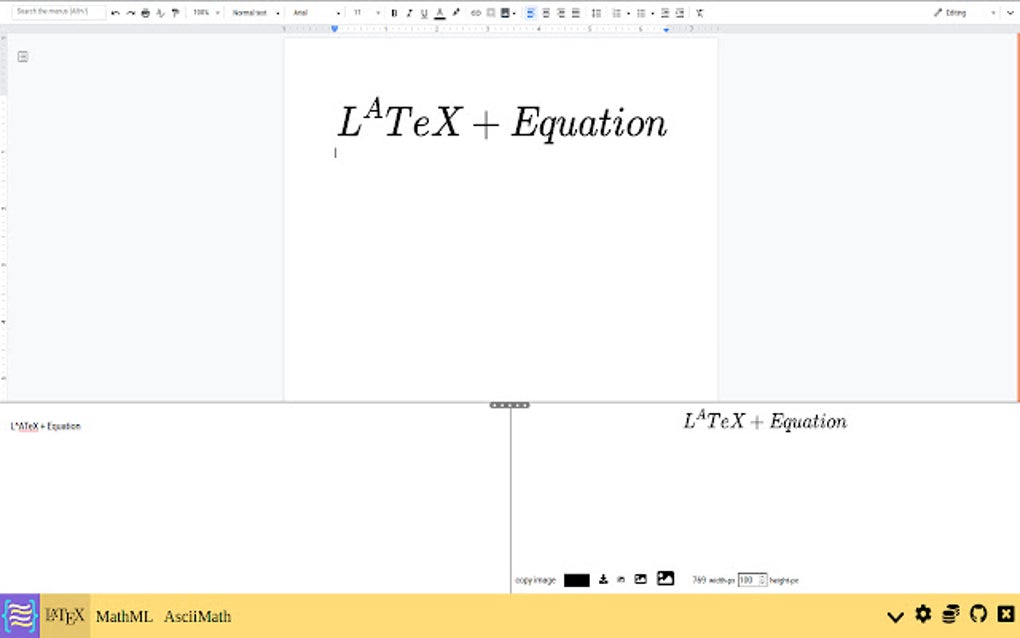Open the Editing mode menu

click(x=951, y=13)
